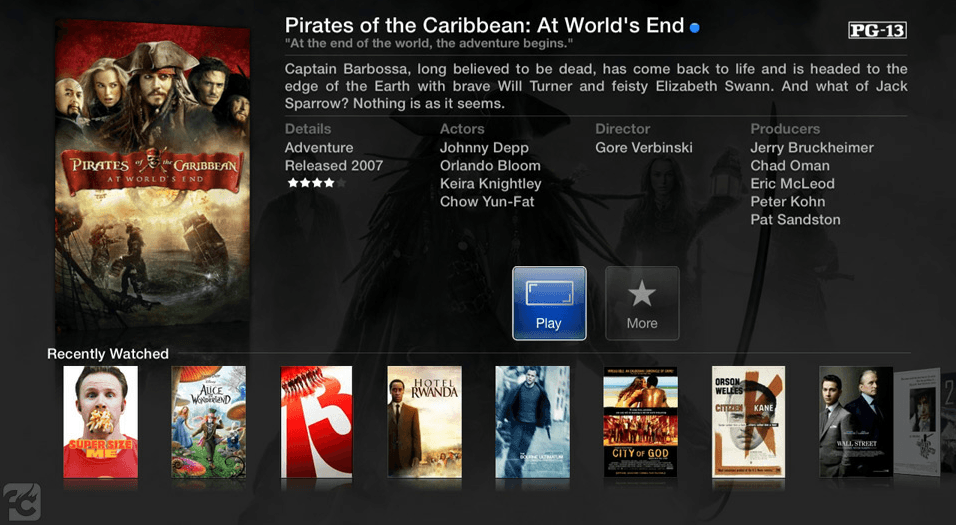
Task: Click actor name Johnny Depp
Action: pyautogui.click(x=484, y=148)
